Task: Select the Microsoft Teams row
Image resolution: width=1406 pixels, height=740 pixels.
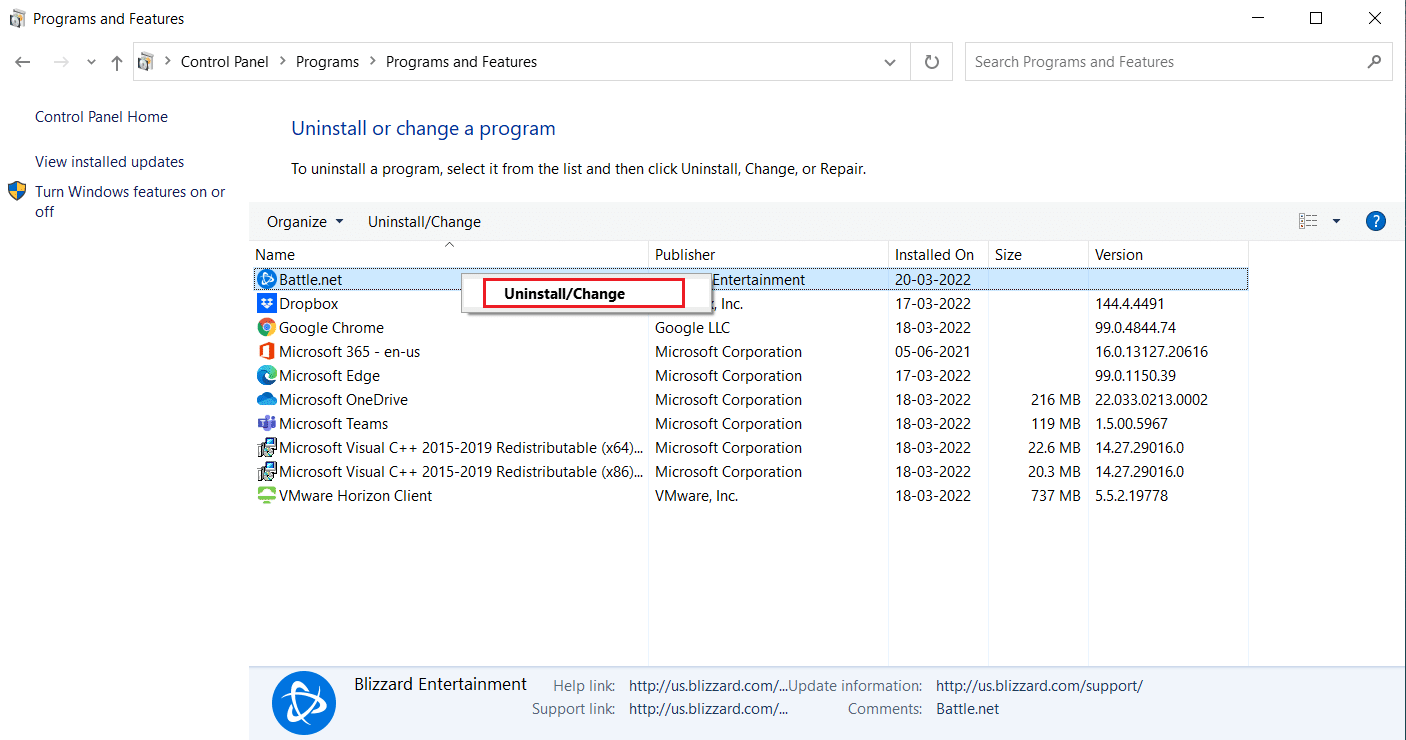Action: (749, 424)
